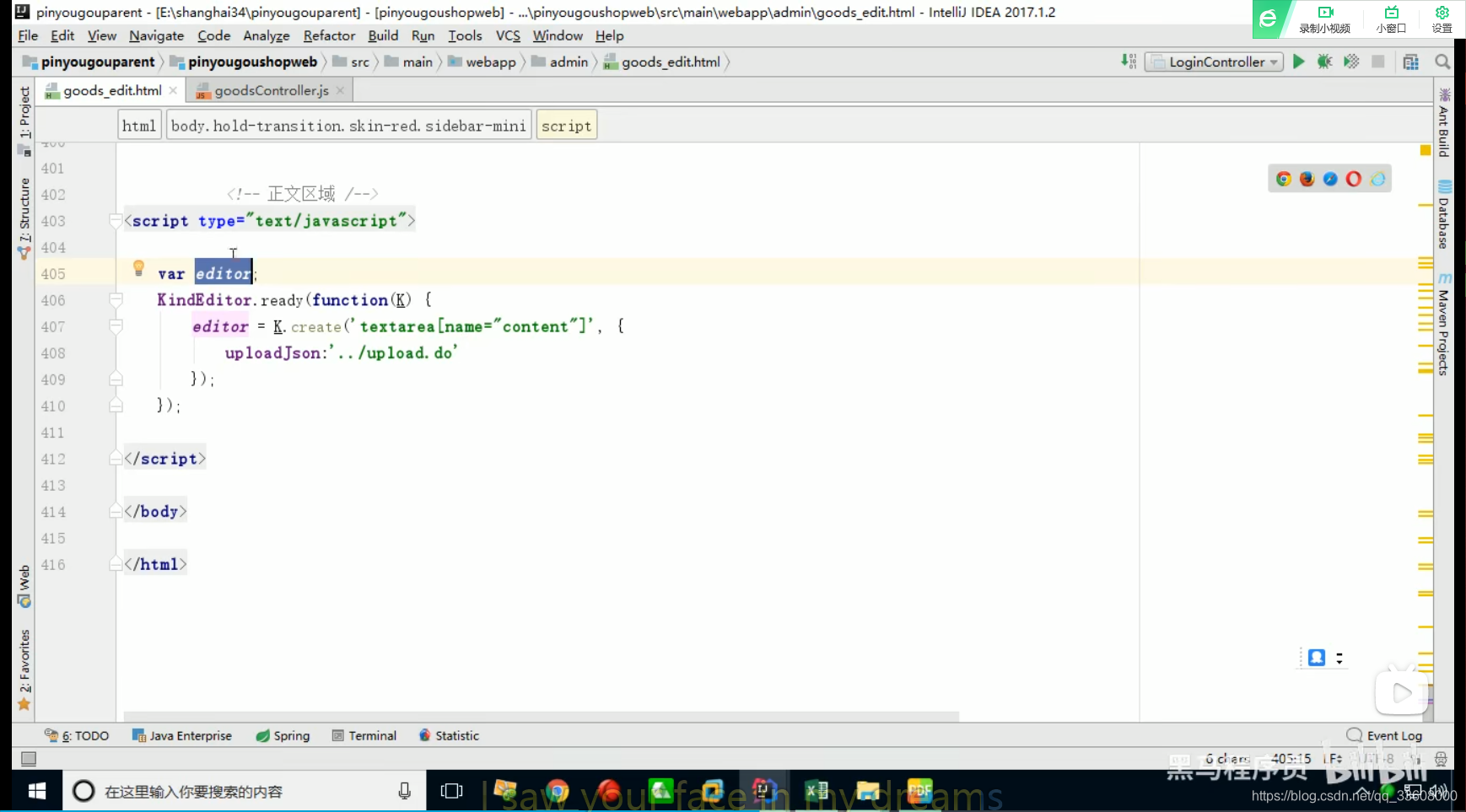Image resolution: width=1466 pixels, height=812 pixels.
Task: Run LoginController with coverage
Action: click(1351, 62)
